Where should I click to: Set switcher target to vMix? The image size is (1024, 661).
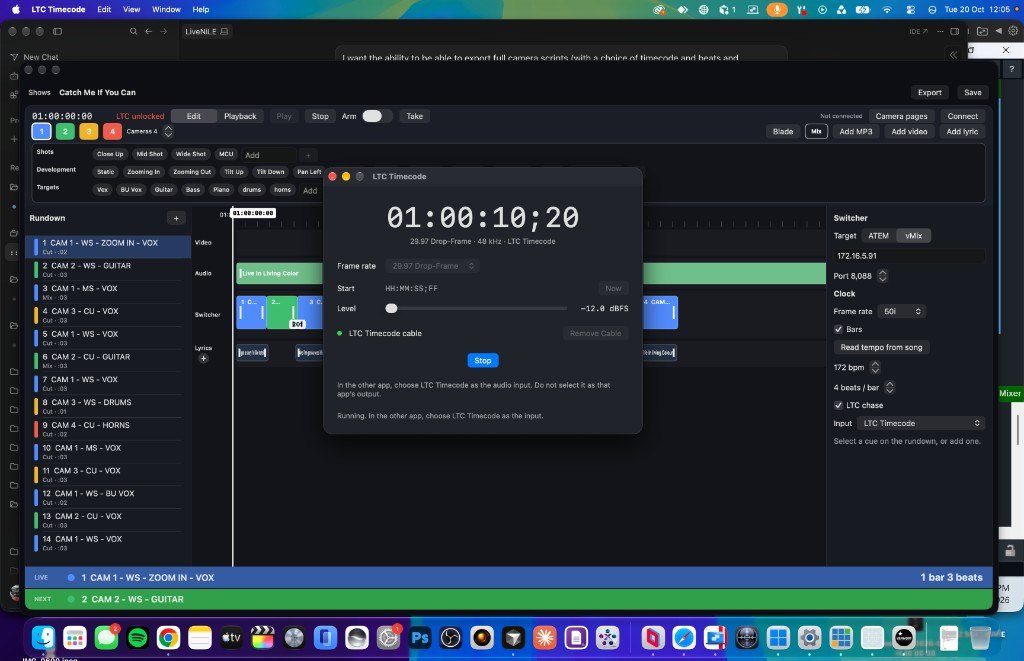914,236
